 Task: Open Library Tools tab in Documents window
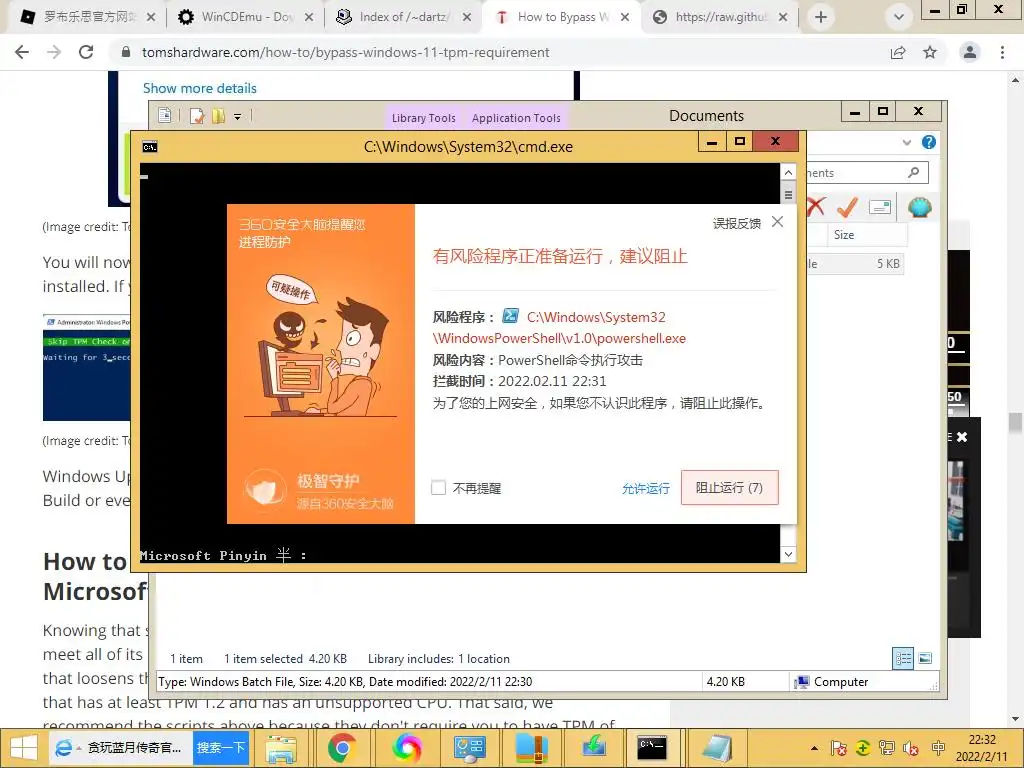coord(423,118)
